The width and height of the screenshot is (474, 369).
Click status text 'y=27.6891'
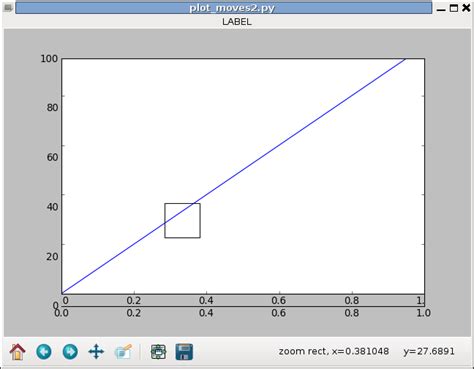pyautogui.click(x=429, y=352)
